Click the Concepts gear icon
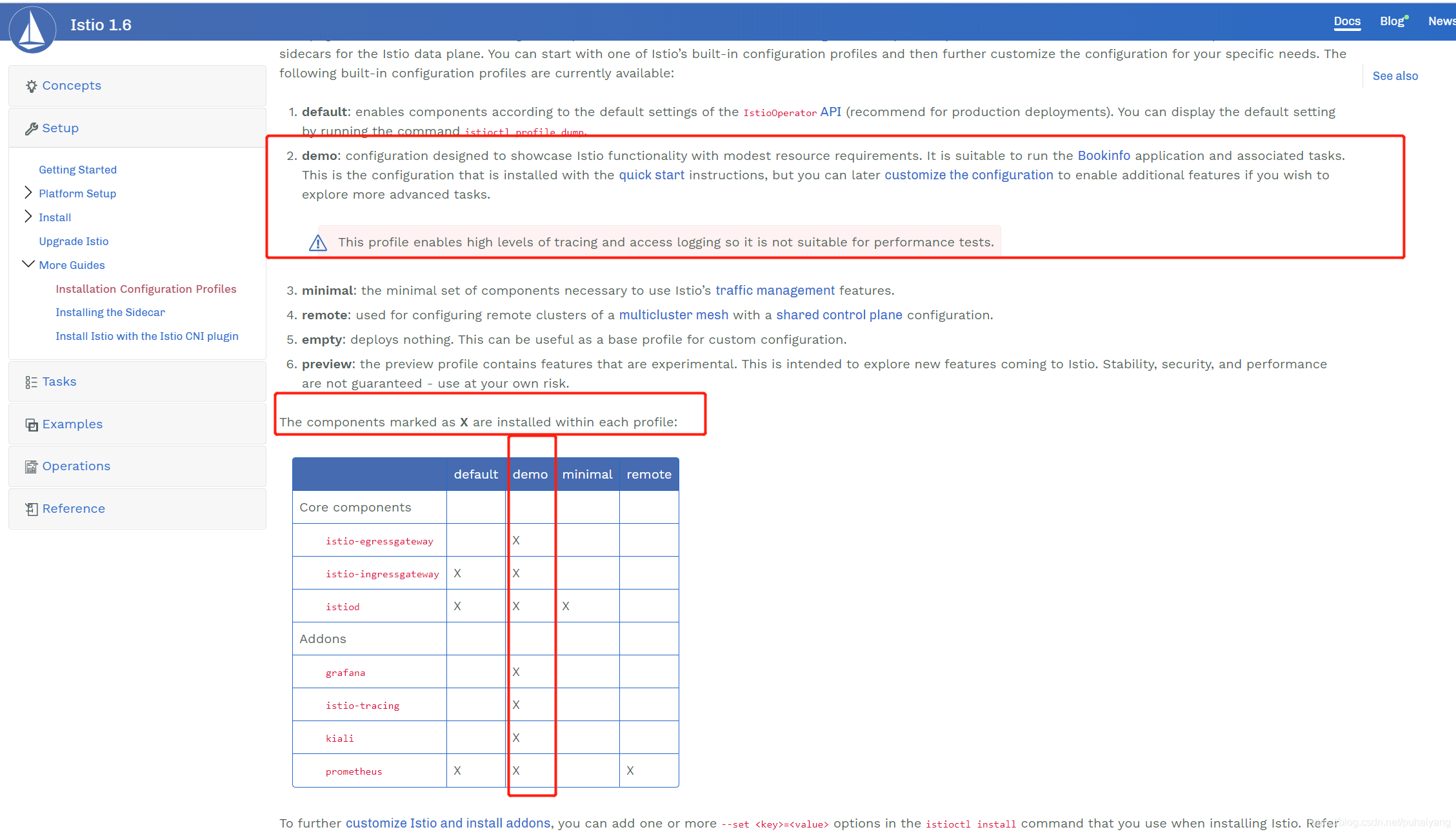Image resolution: width=1456 pixels, height=834 pixels. pyautogui.click(x=31, y=86)
